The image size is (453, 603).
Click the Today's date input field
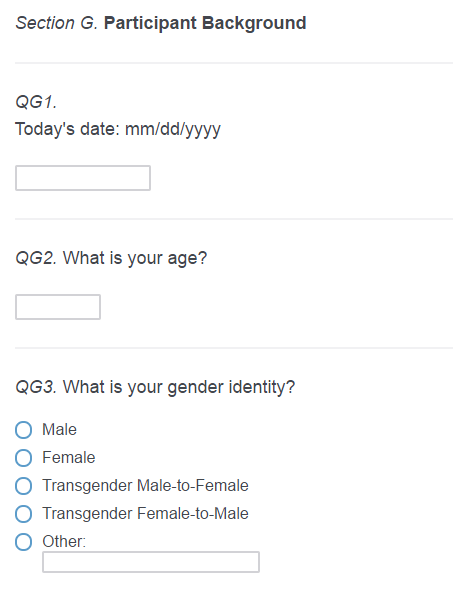83,178
